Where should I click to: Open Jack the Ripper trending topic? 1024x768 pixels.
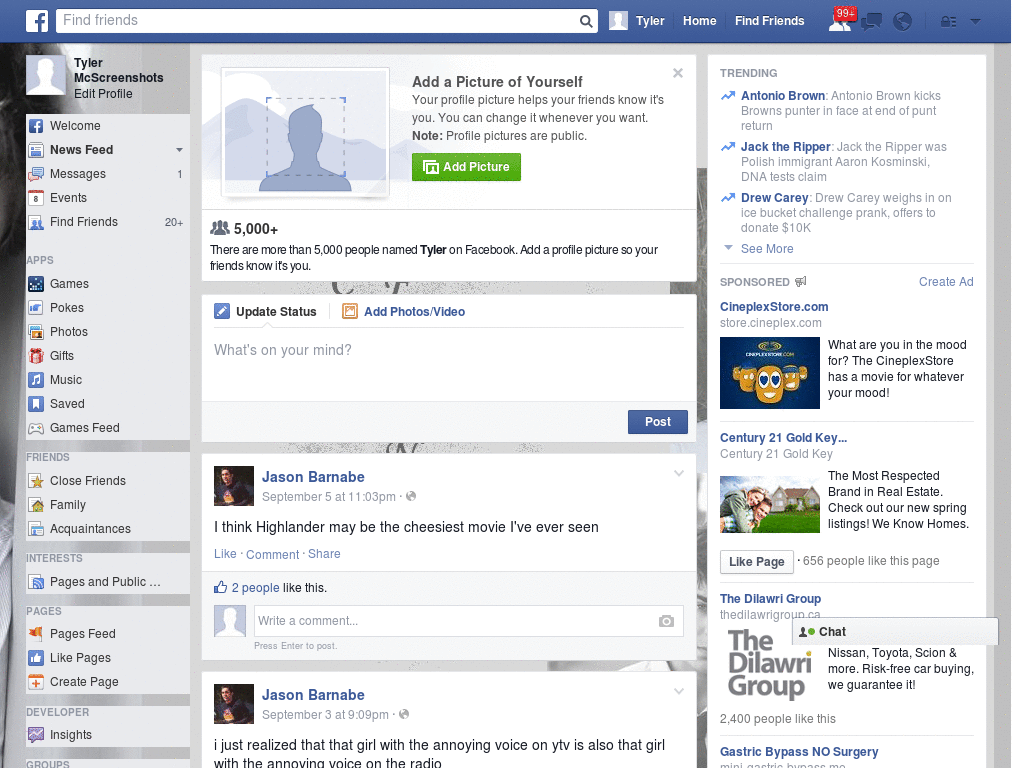pos(785,146)
